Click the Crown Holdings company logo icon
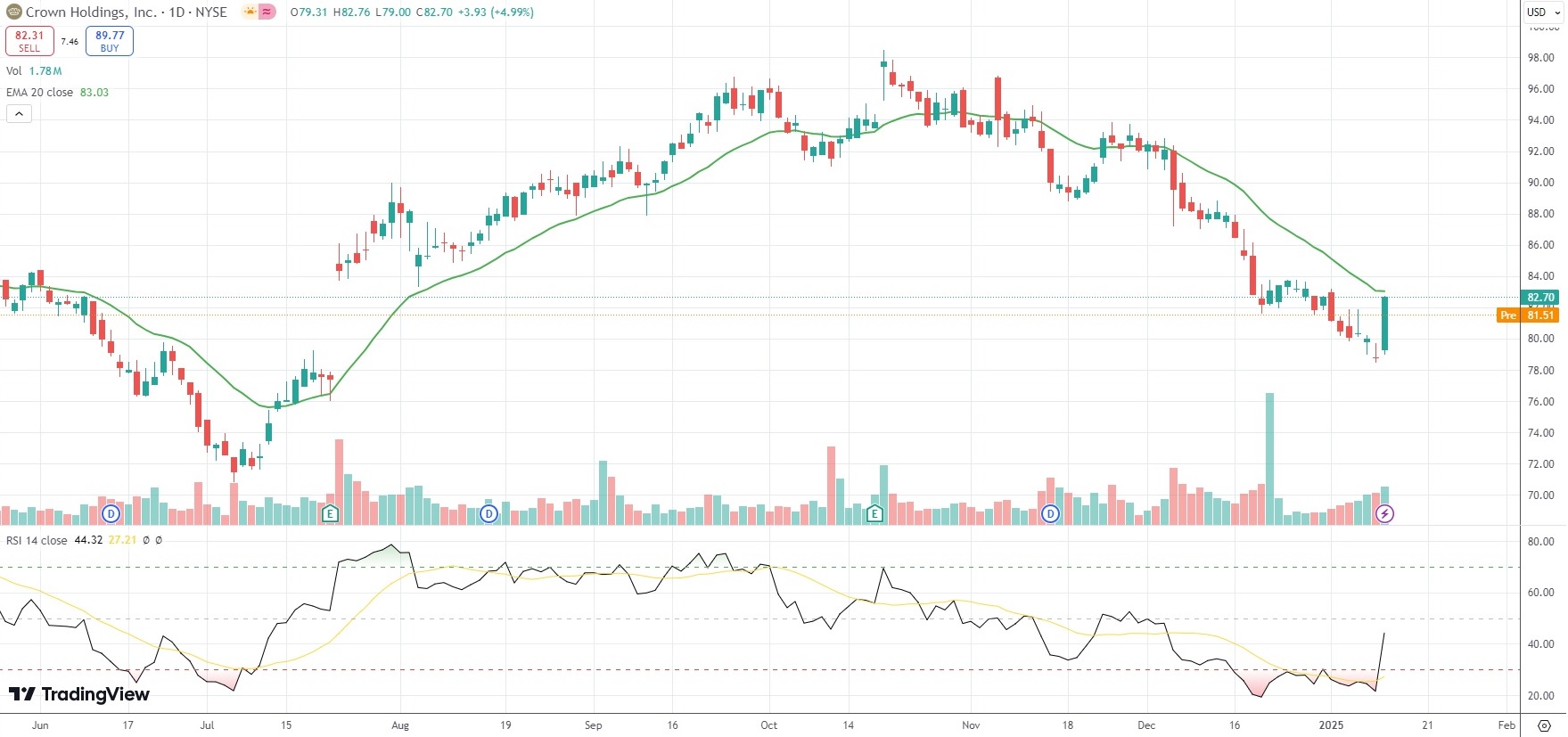 [x=14, y=12]
